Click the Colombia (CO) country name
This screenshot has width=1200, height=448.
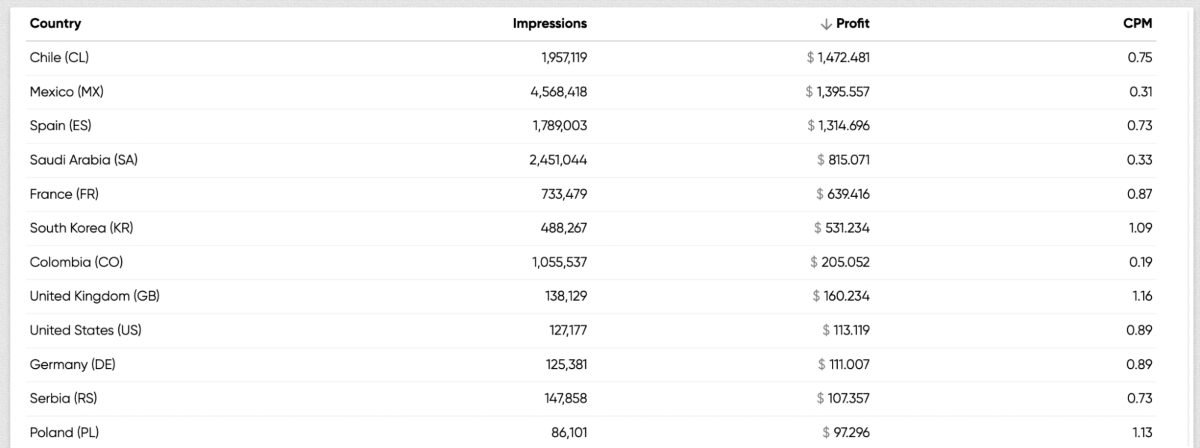click(x=77, y=262)
